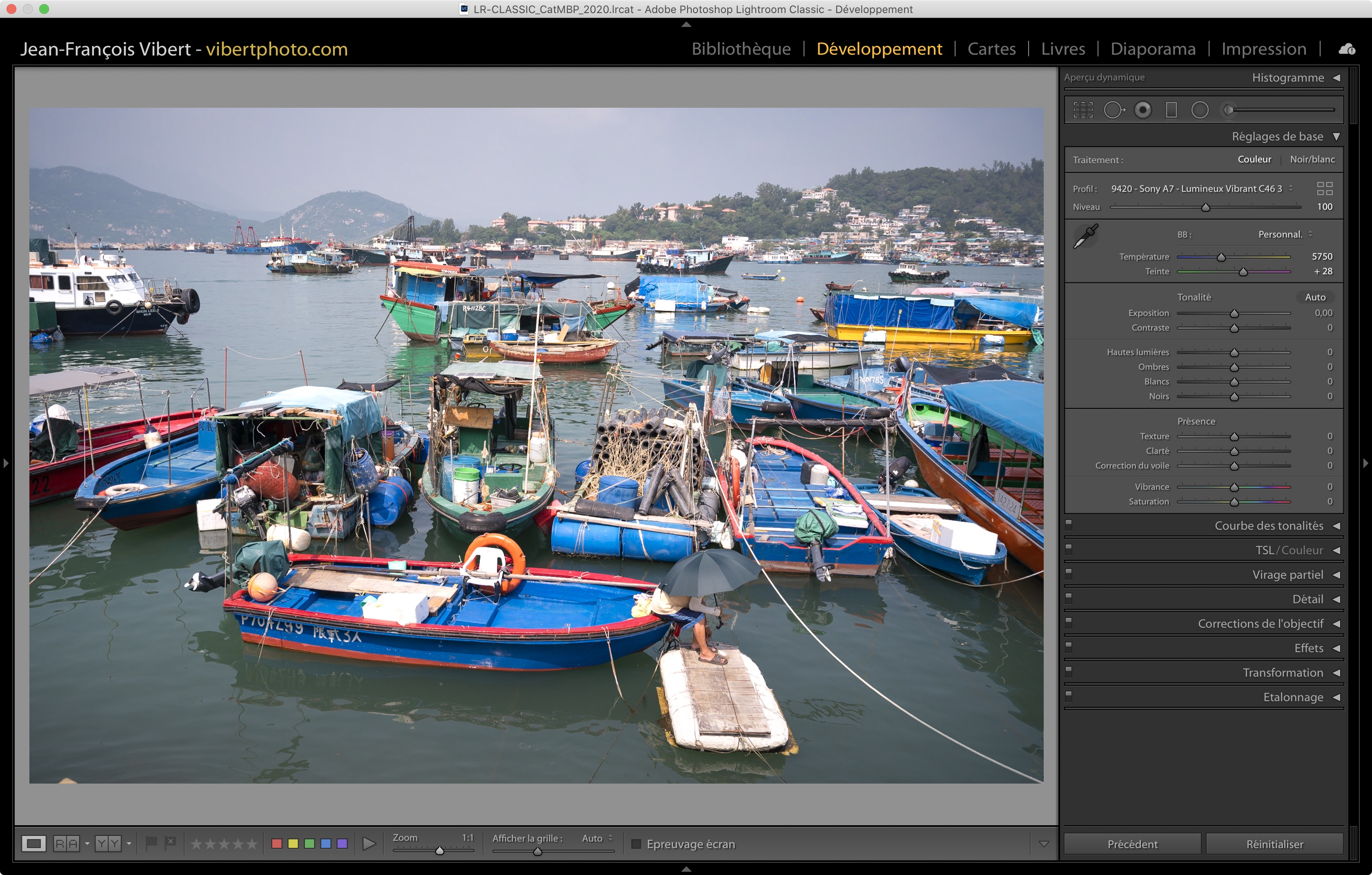Open the profile browser grid icon
1372x875 pixels.
click(x=1325, y=189)
